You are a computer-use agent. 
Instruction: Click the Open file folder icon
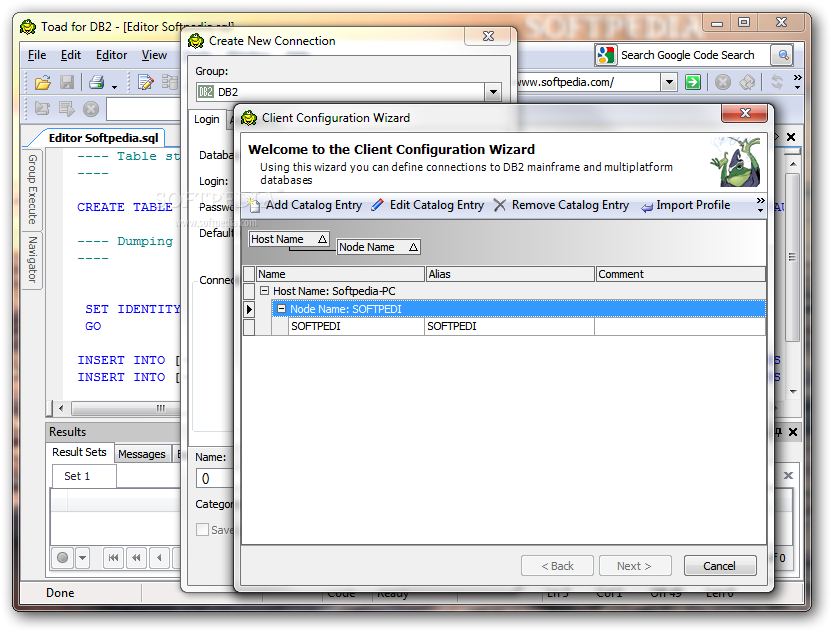(x=42, y=82)
